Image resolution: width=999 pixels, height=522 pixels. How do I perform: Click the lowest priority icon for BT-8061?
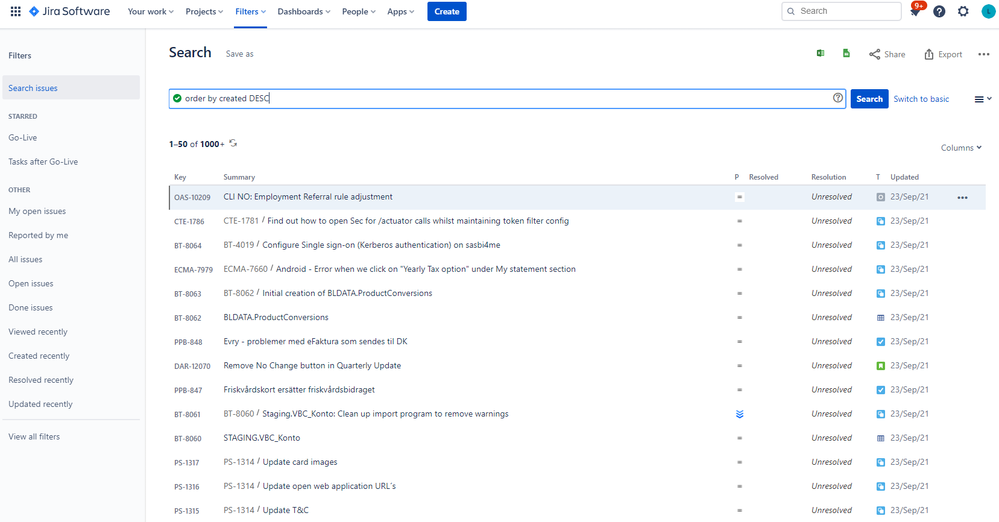(740, 414)
